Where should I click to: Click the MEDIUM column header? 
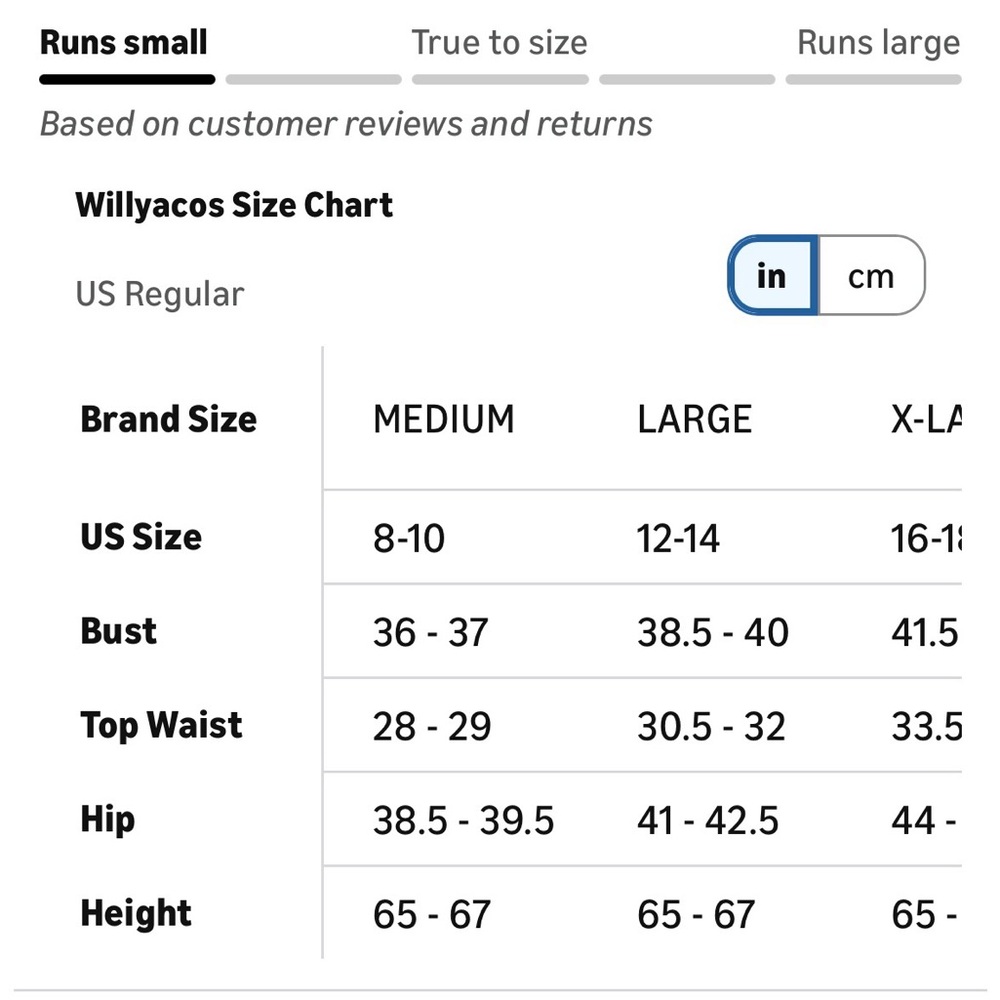[444, 420]
